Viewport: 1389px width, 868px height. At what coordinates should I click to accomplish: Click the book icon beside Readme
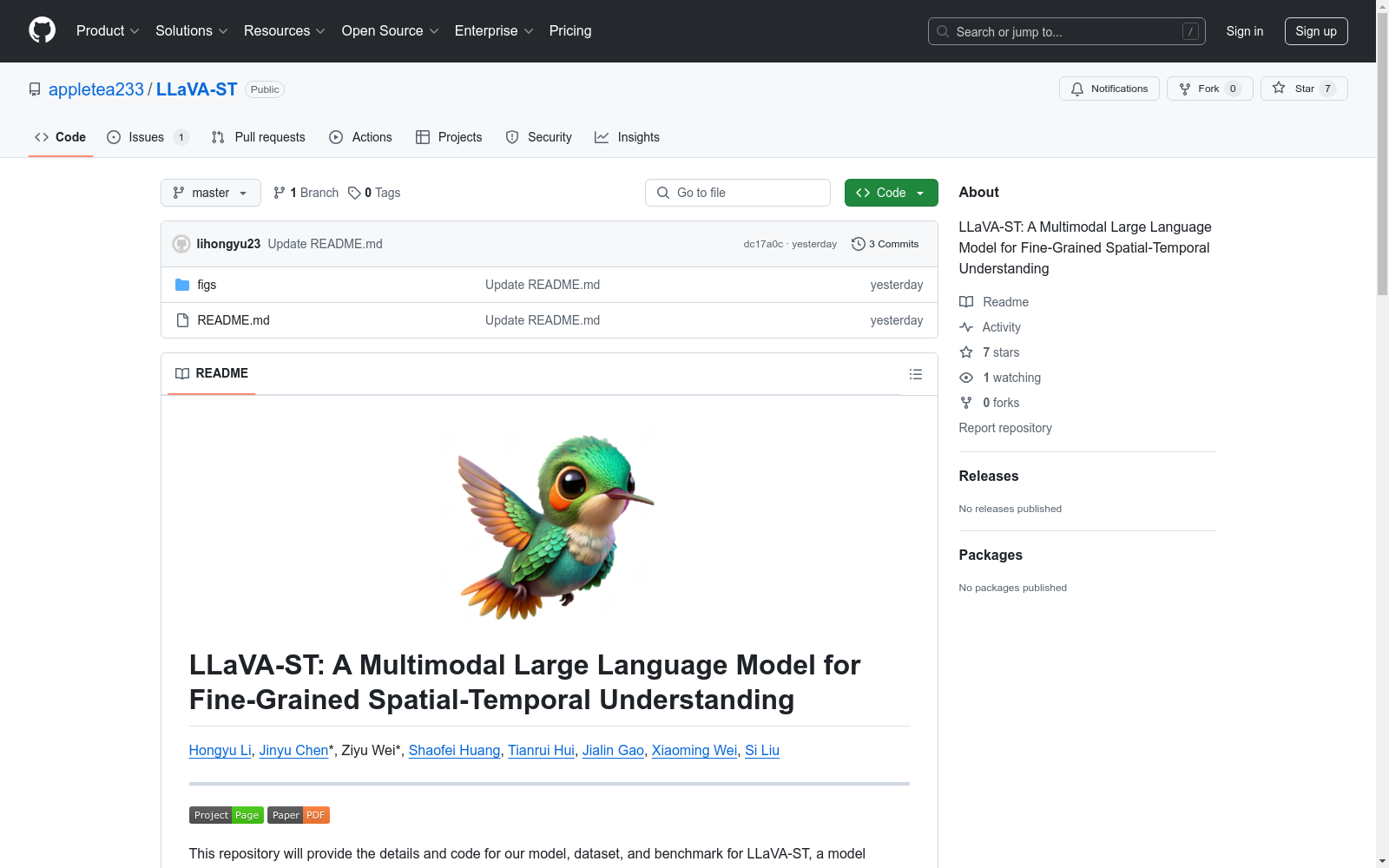(x=966, y=302)
